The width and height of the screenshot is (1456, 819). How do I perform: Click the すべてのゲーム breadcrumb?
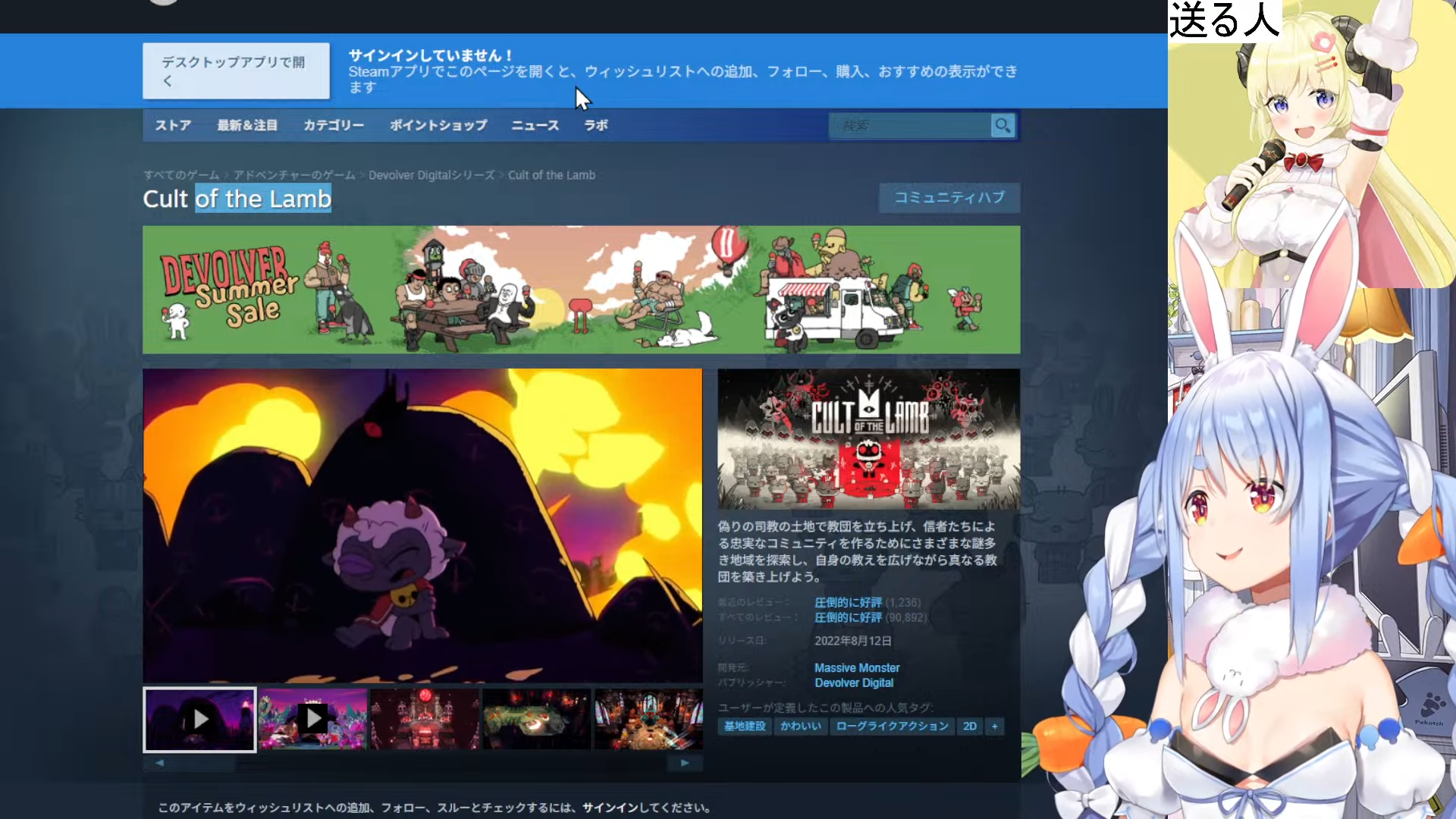181,175
